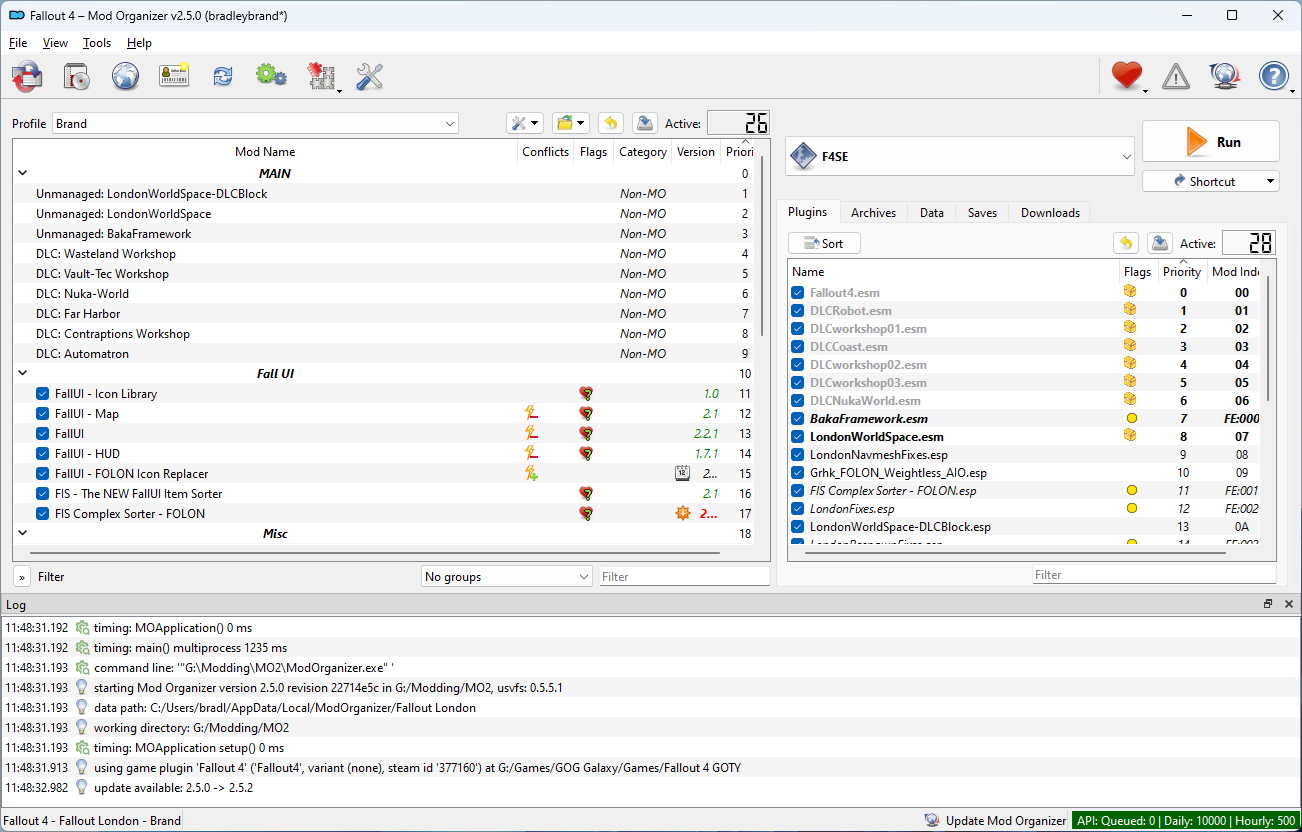Click the red version warning icon for FIS Complex Sorter
The width and height of the screenshot is (1302, 832).
[x=683, y=513]
